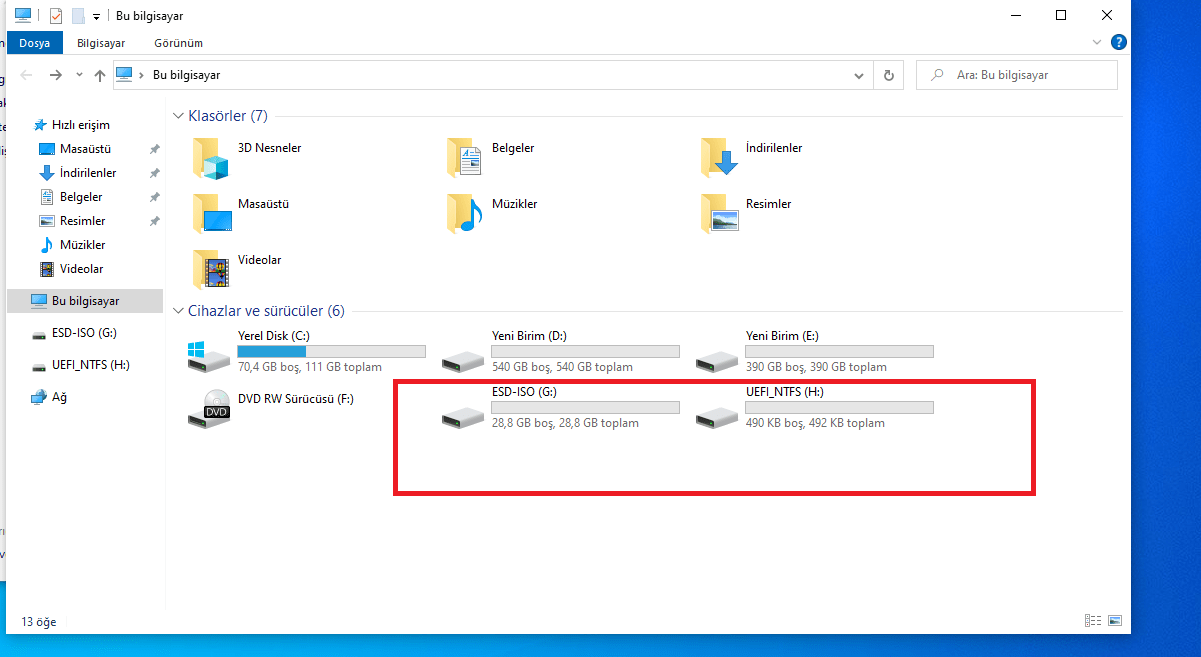Click '70,4 GB boş, 111 GB toplam' text
Viewport: 1201px width, 657px height.
tap(310, 367)
